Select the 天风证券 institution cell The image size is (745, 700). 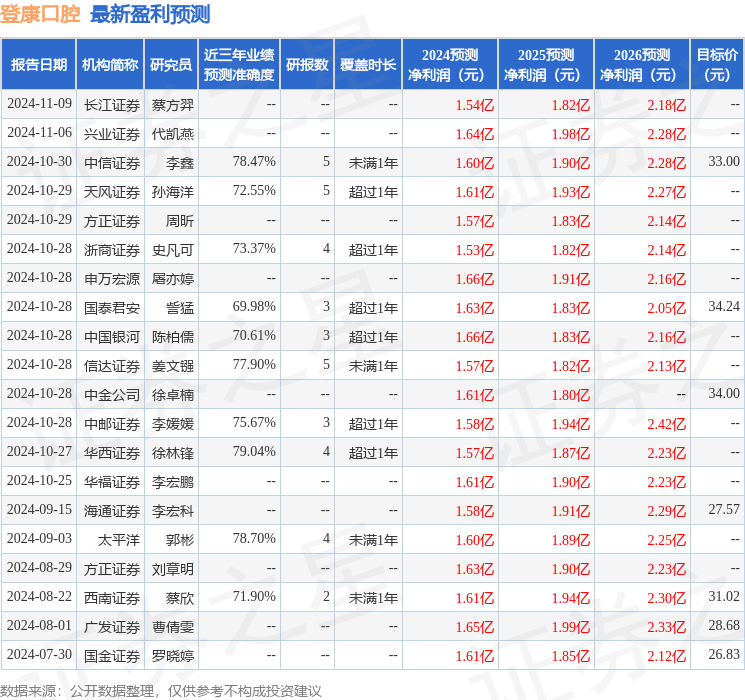pyautogui.click(x=112, y=192)
